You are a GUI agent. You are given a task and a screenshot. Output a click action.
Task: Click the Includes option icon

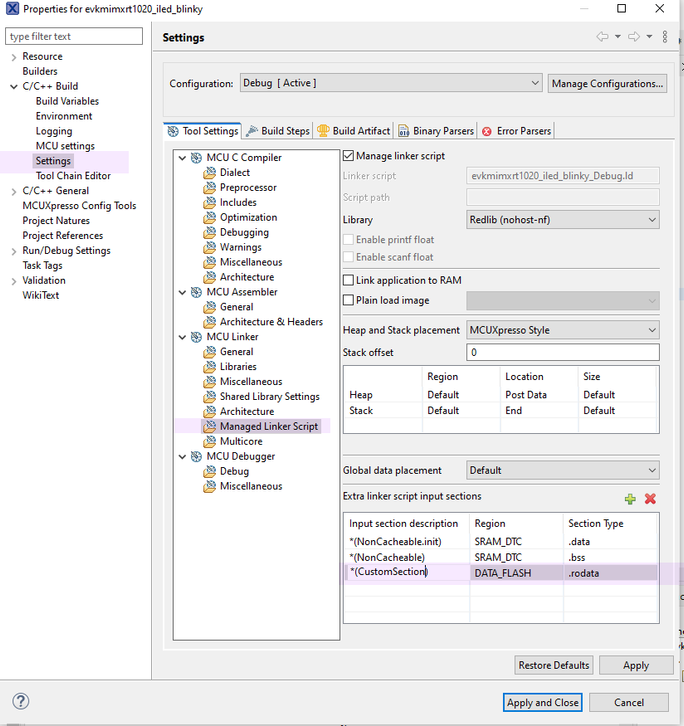coord(210,202)
